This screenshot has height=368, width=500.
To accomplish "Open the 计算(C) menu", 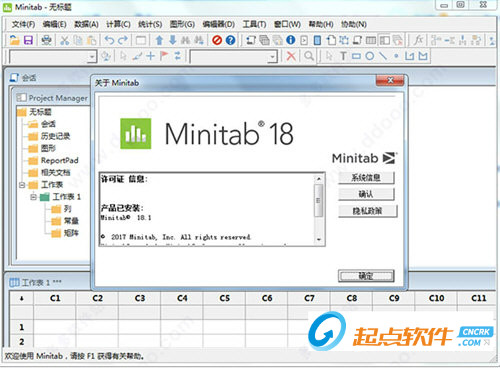I will click(x=118, y=24).
